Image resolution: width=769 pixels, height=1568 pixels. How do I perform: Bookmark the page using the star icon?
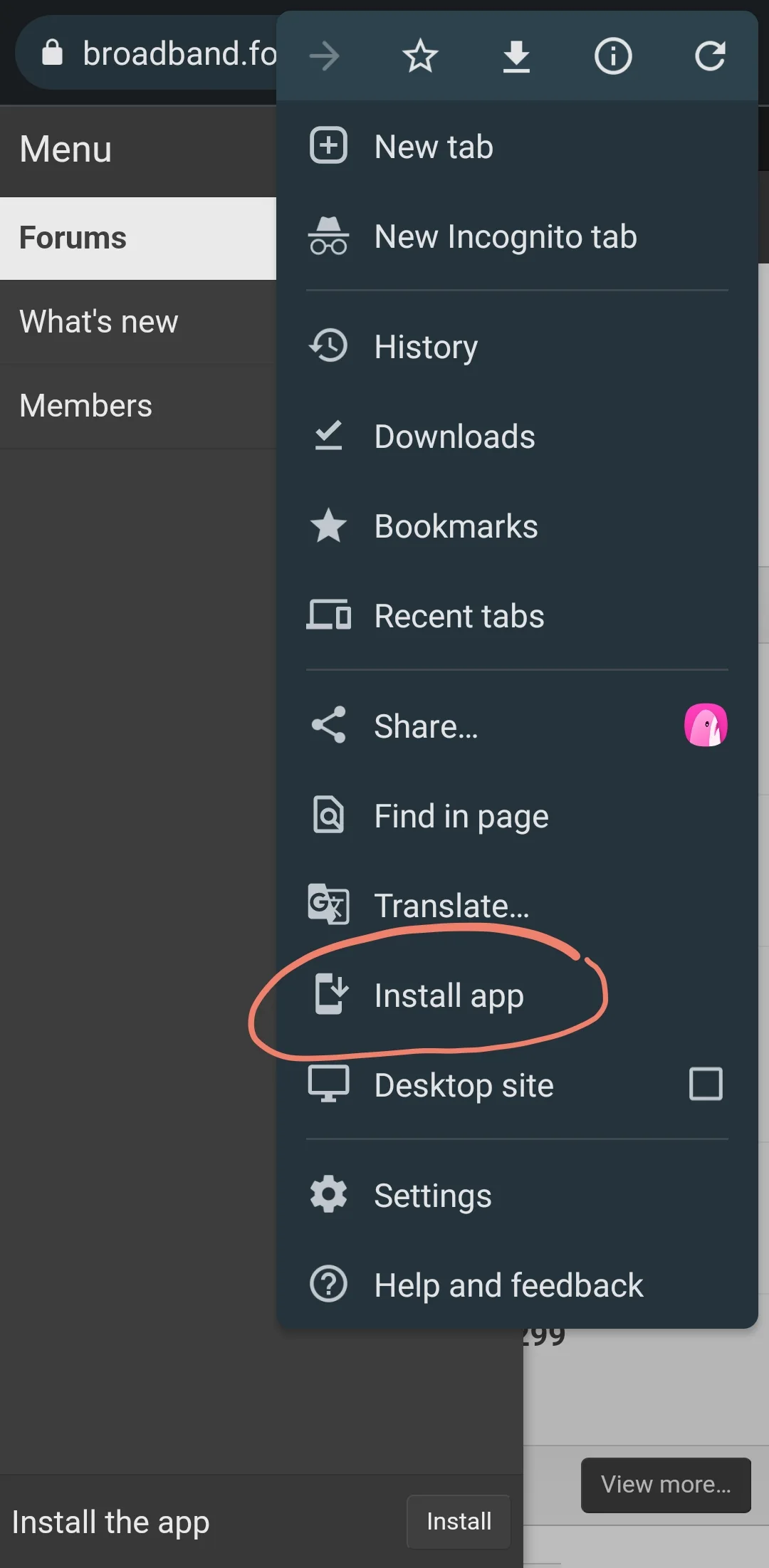(x=420, y=56)
